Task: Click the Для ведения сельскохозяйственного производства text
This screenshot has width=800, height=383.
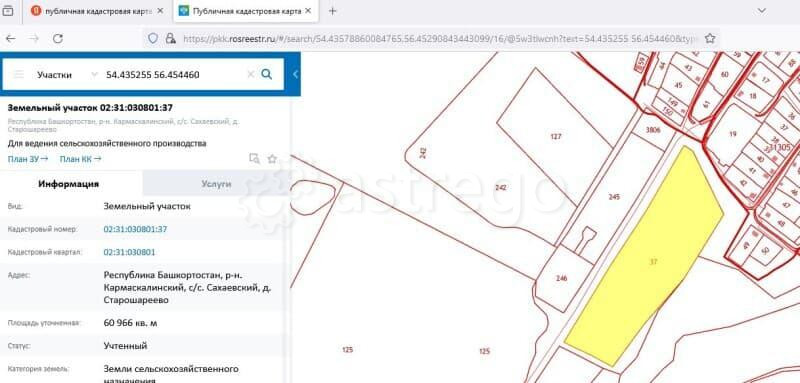Action: 107,144
